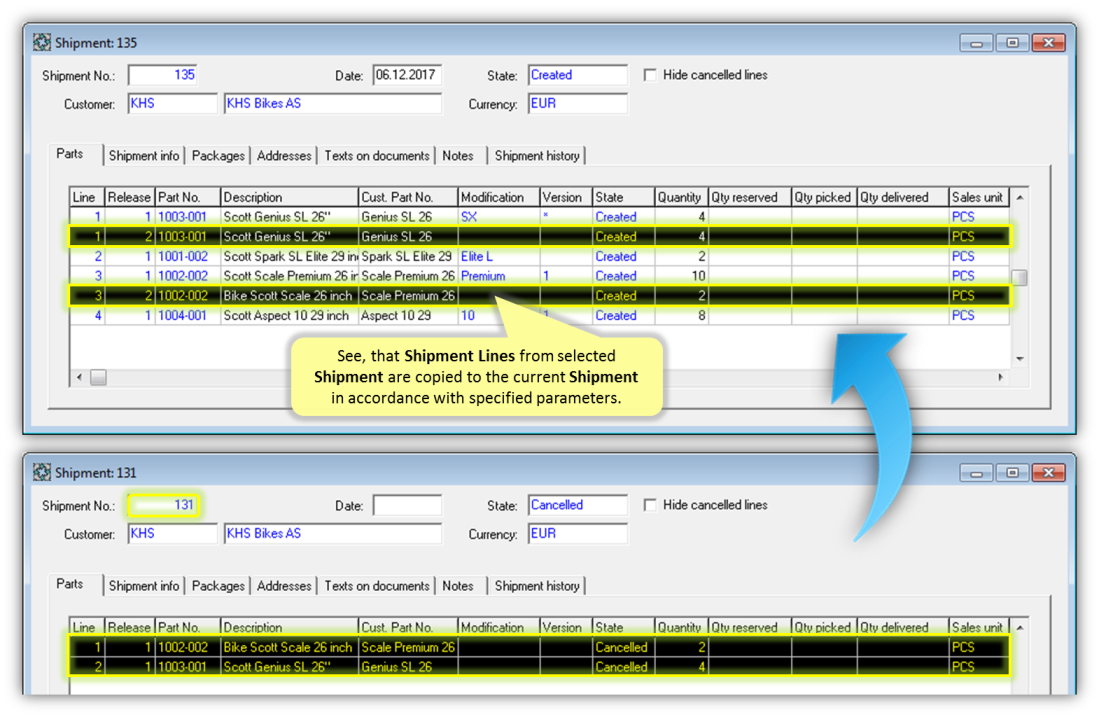Screen dimensions: 1099x717
Task: Select part 1001-002 Scott Spark SL Elite row
Action: 539,257
